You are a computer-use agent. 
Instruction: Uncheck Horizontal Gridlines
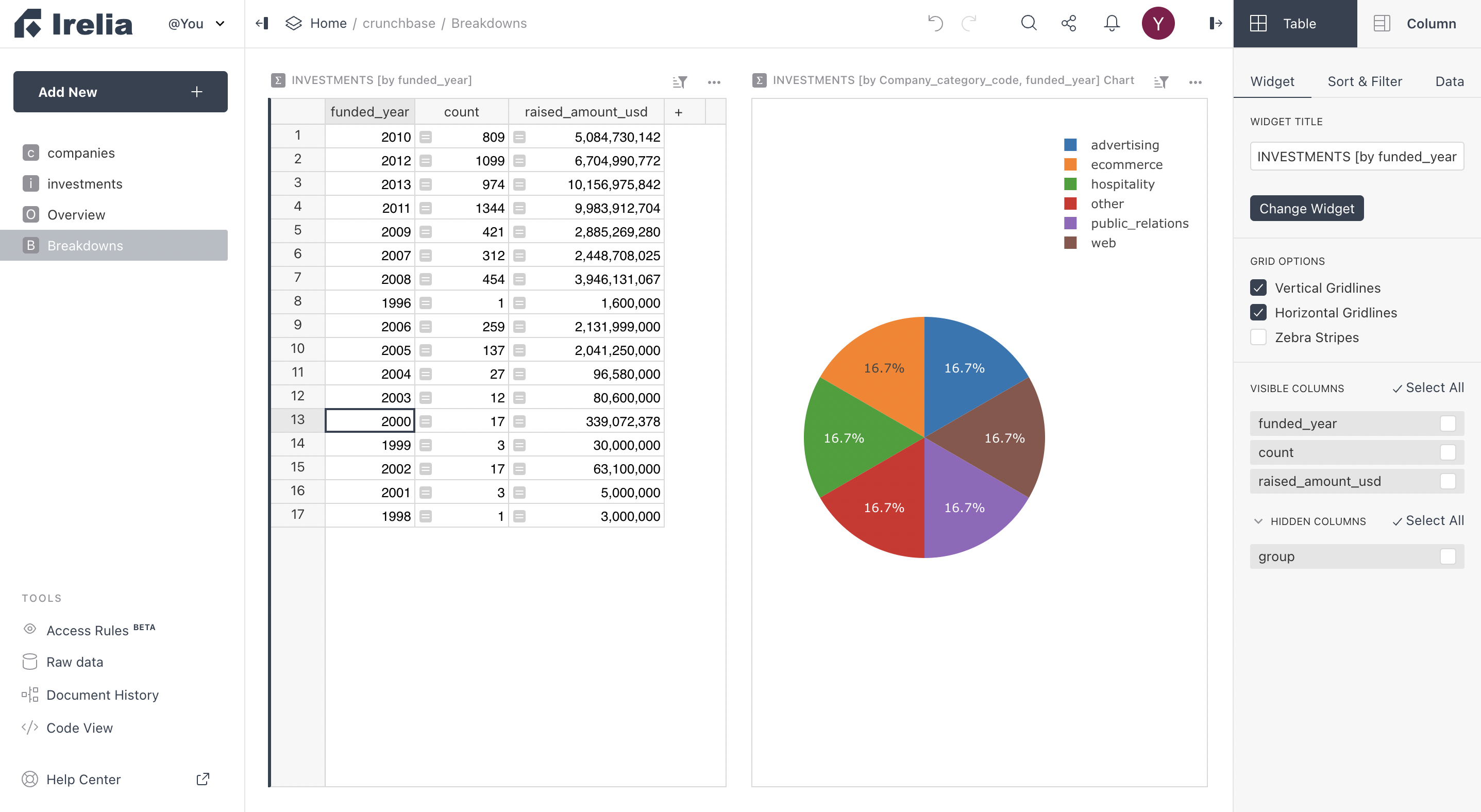pos(1258,312)
